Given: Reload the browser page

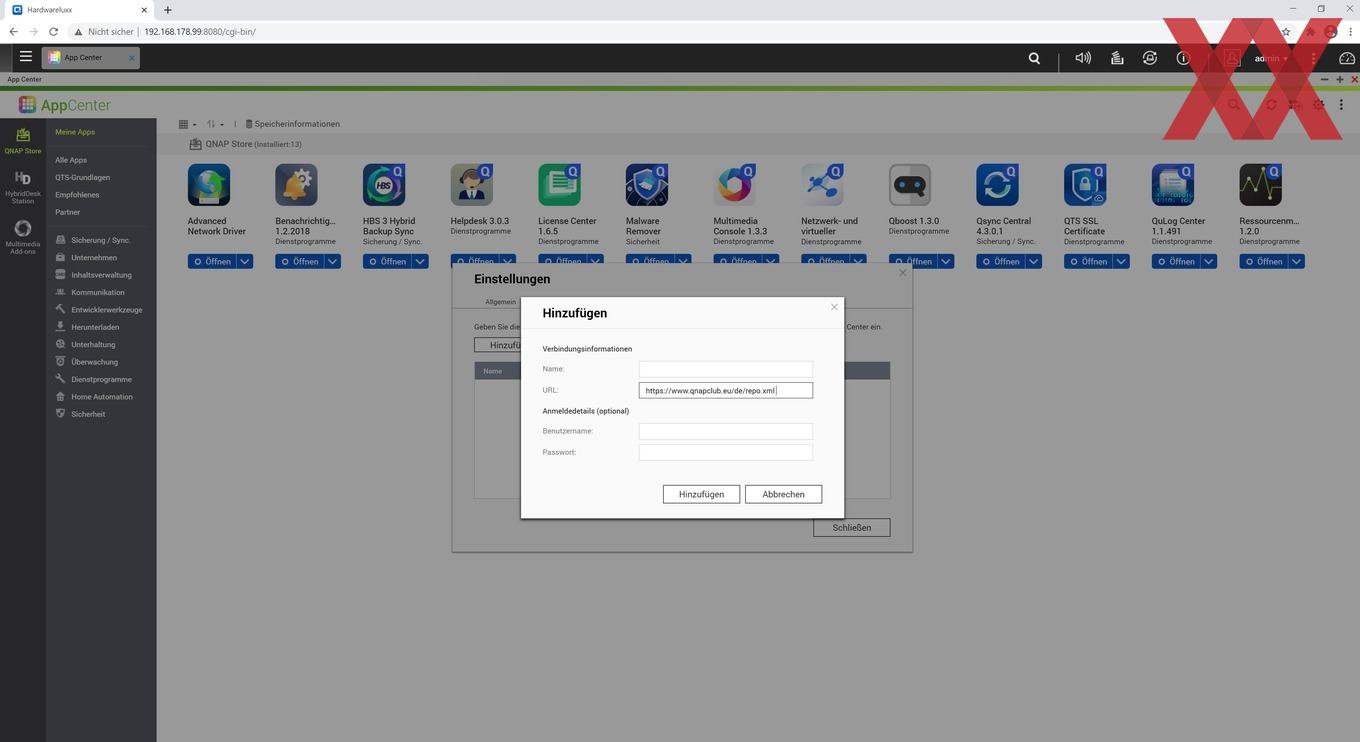Looking at the screenshot, I should pyautogui.click(x=53, y=32).
